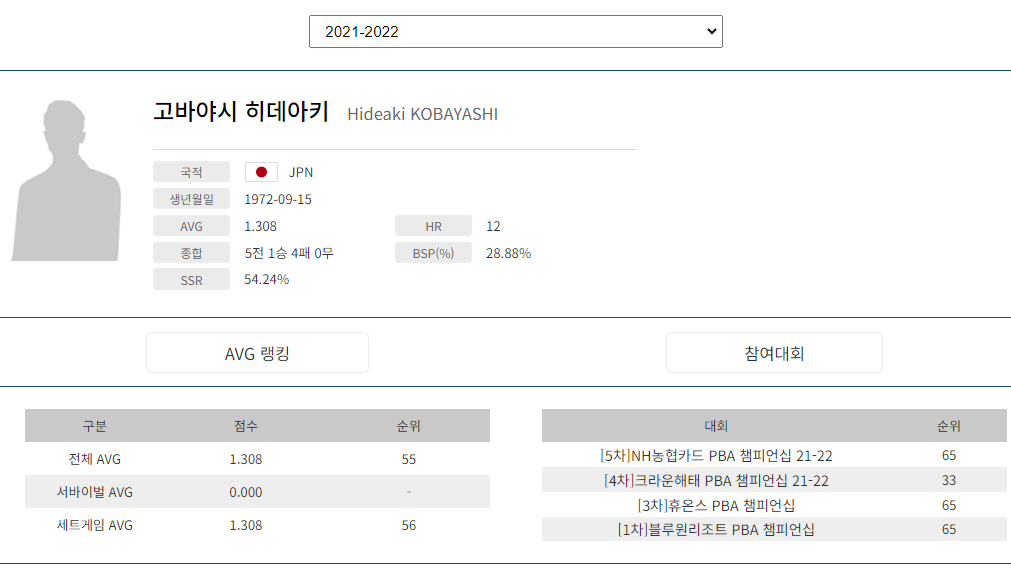Click the 0.000 서바이벌 score
1011x572 pixels.
[246, 492]
